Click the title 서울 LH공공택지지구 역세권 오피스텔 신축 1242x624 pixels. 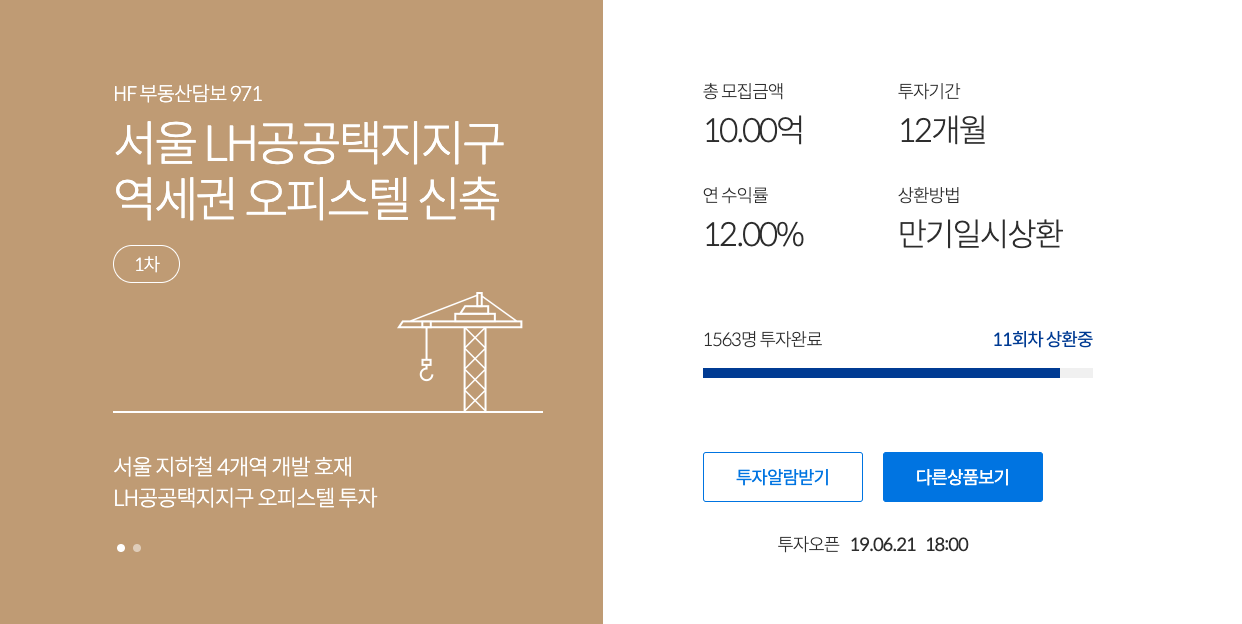308,170
